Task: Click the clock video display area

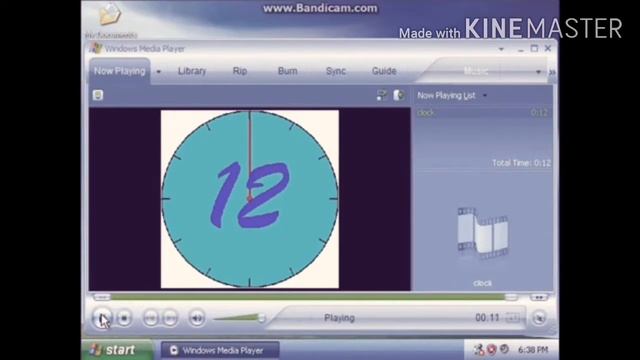Action: [x=249, y=199]
